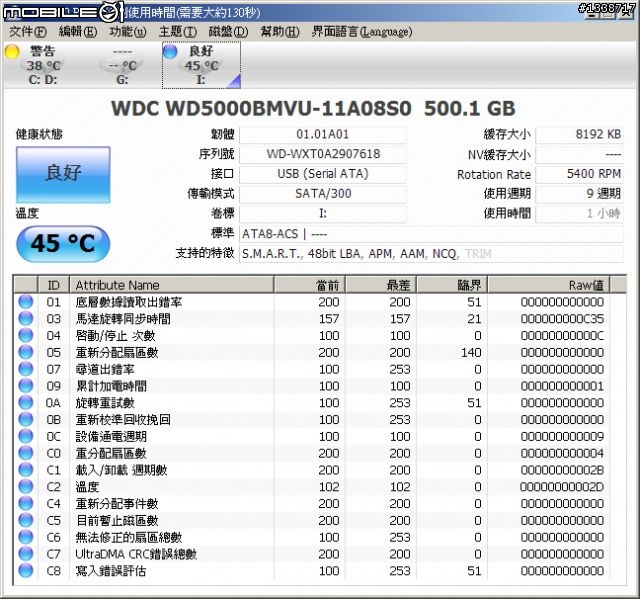Screen dimensions: 640x599
Task: Open the 主題(T) menu
Action: point(178,32)
